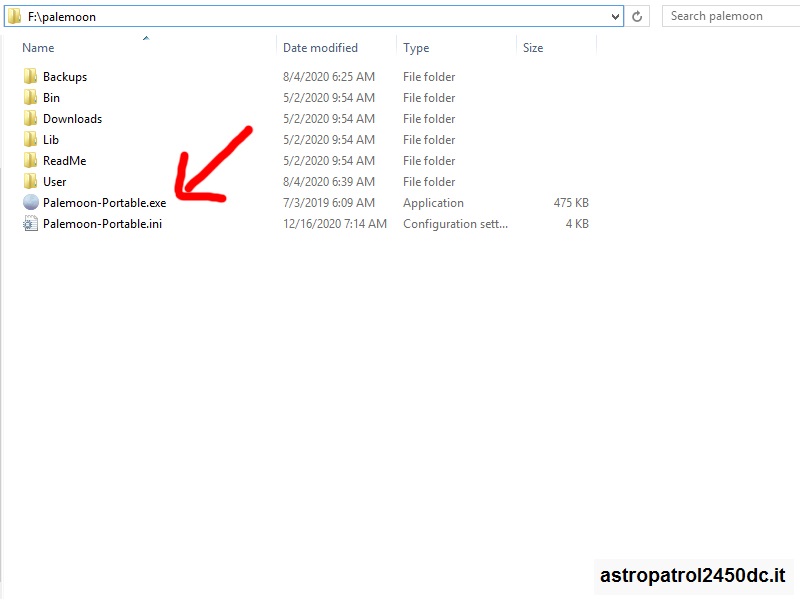Image resolution: width=800 pixels, height=600 pixels.
Task: Click the Downloads folder icon
Action: click(x=30, y=118)
